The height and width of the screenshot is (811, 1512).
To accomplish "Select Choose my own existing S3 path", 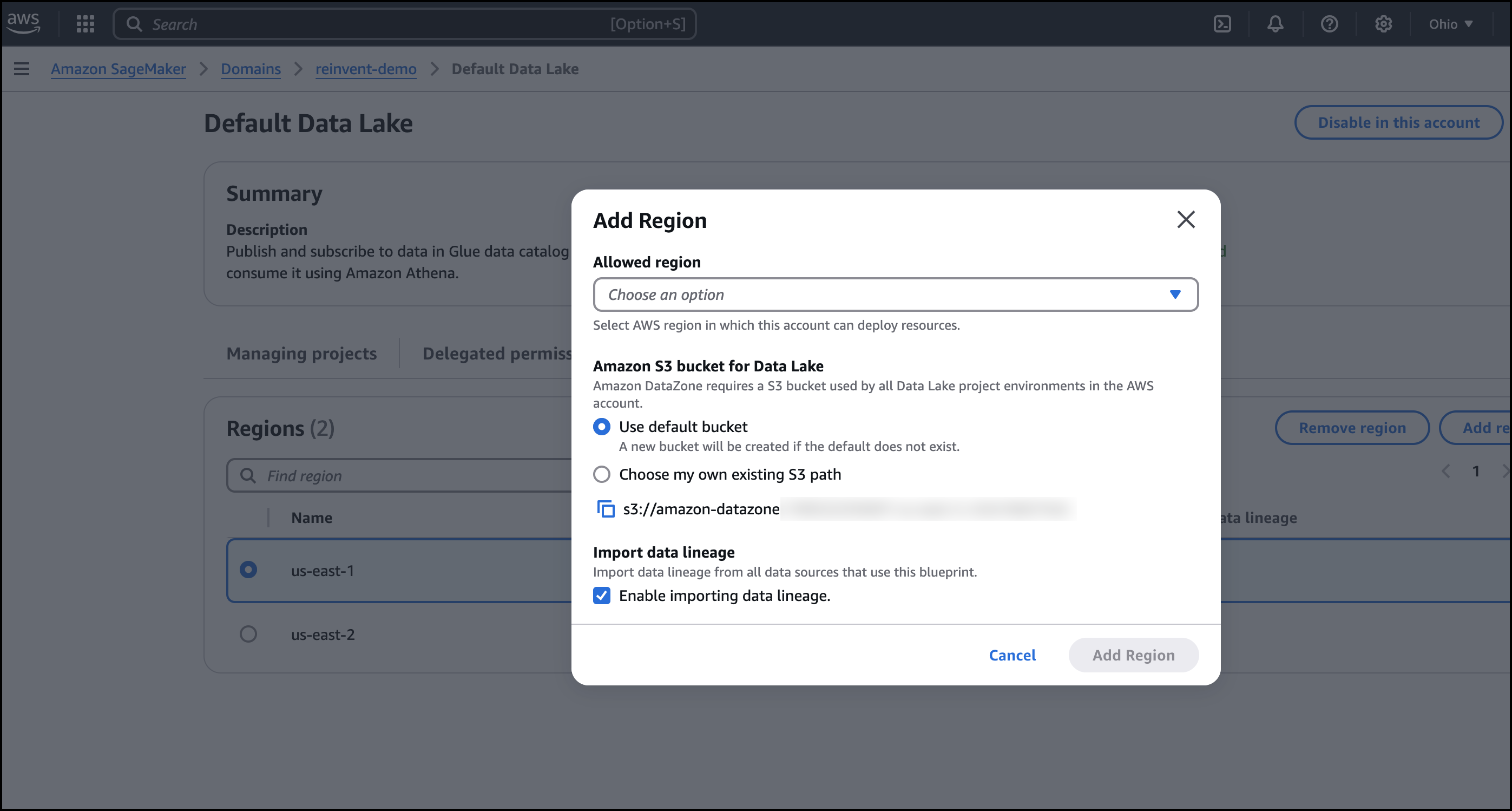I will (x=602, y=474).
